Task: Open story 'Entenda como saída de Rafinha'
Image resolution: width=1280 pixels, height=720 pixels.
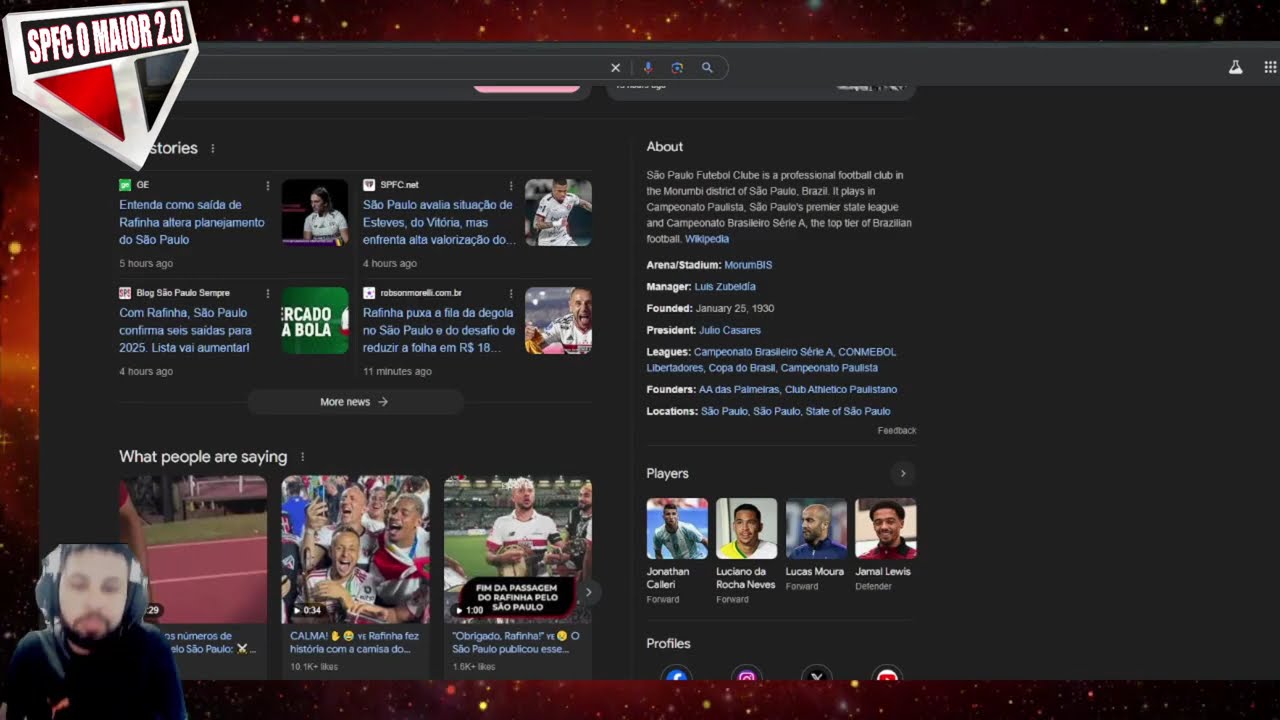Action: pyautogui.click(x=192, y=222)
